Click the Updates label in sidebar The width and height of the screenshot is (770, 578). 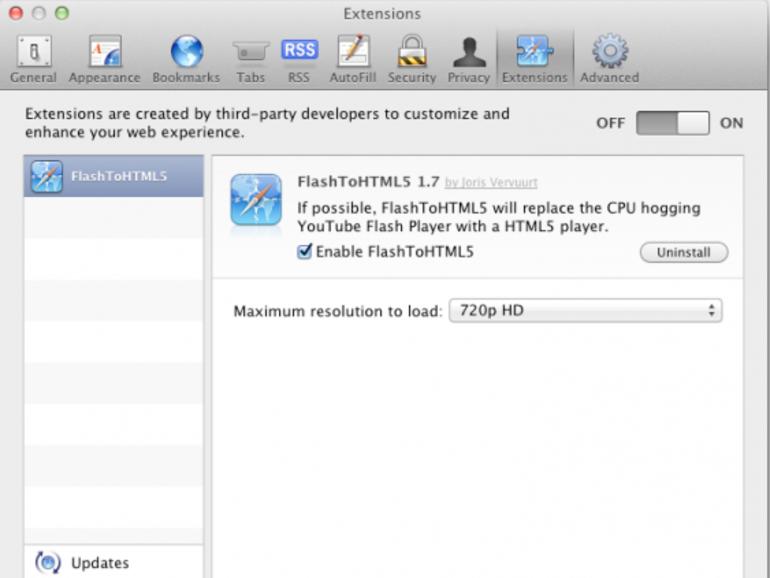click(100, 563)
